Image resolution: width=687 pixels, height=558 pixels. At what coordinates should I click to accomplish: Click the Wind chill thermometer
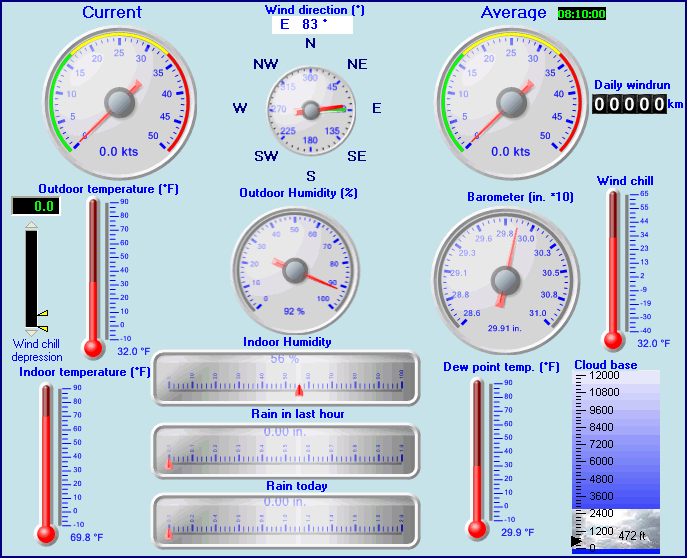(627, 269)
